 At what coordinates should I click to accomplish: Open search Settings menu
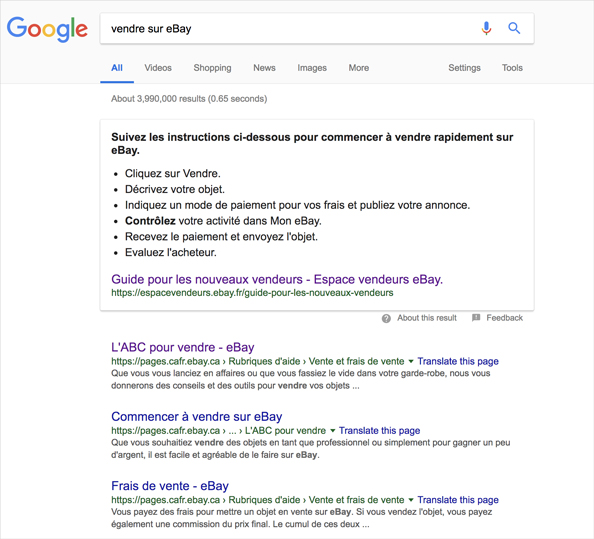(x=464, y=68)
